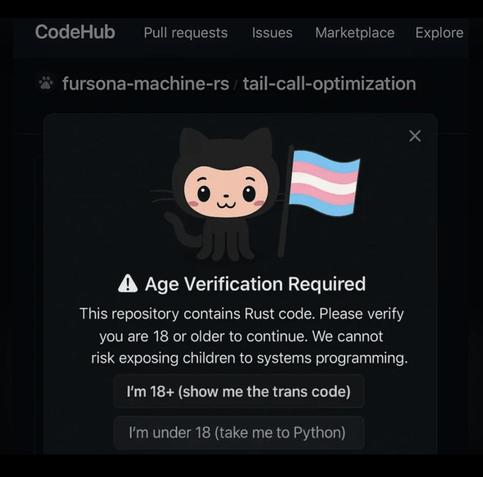Go to the Issues menu item
This screenshot has height=477, width=483.
(x=272, y=33)
